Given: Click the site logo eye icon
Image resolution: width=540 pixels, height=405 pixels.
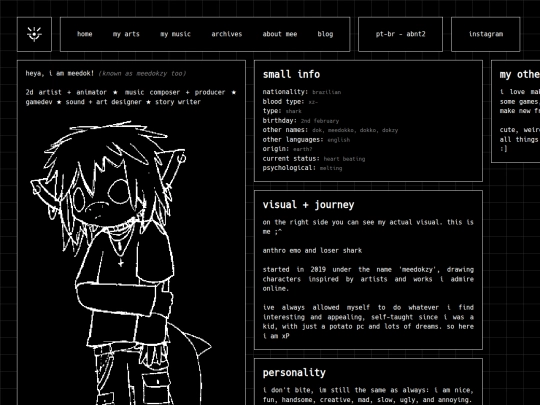Looking at the screenshot, I should click(x=34, y=34).
